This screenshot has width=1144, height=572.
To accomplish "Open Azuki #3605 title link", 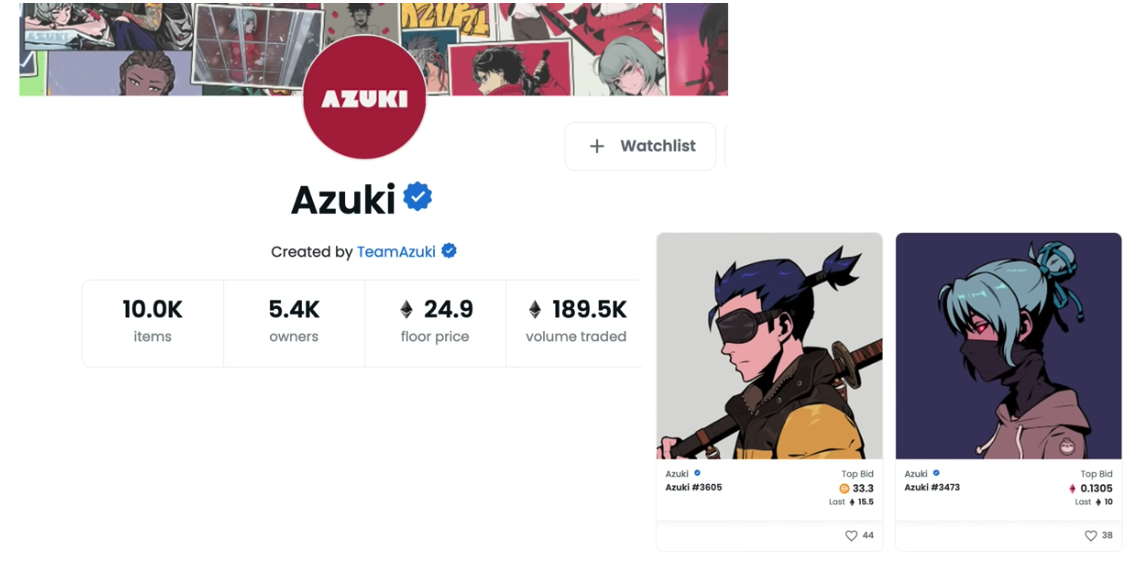I will coord(694,487).
